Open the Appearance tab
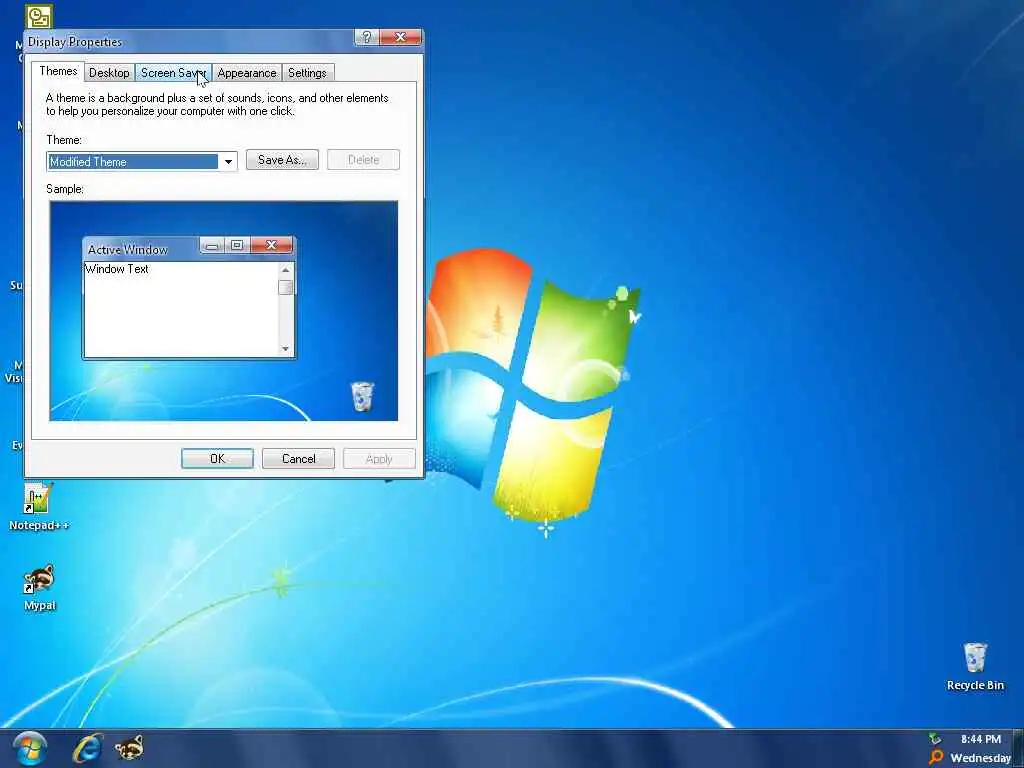This screenshot has width=1024, height=768. pyautogui.click(x=247, y=72)
